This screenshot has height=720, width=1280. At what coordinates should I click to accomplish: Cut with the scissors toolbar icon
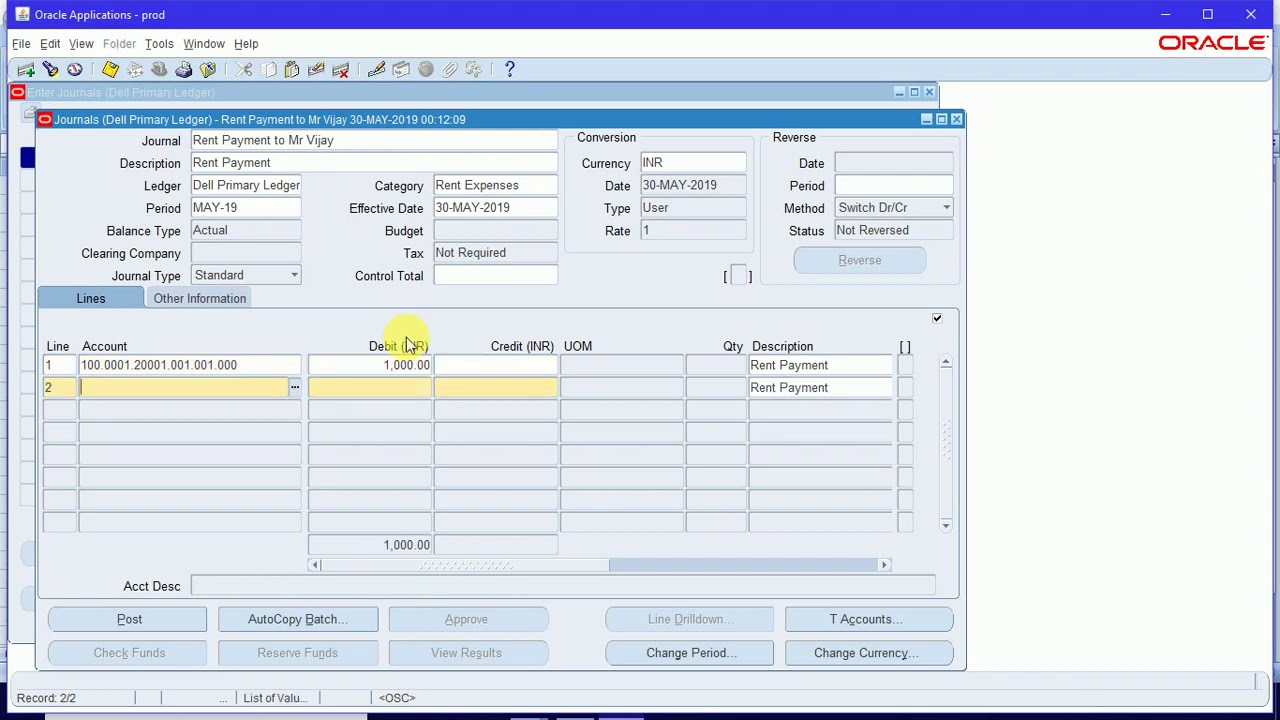point(243,69)
